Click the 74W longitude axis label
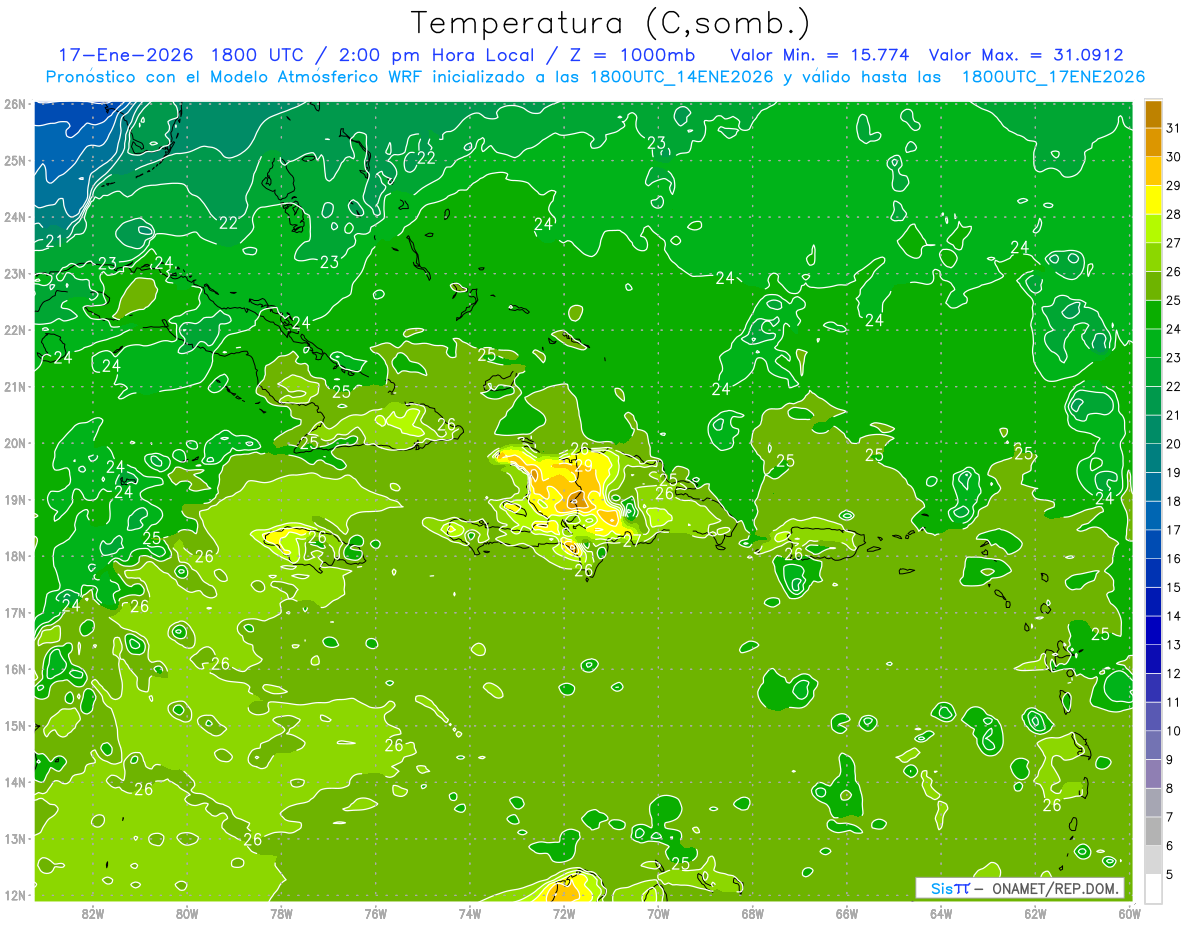 [470, 913]
